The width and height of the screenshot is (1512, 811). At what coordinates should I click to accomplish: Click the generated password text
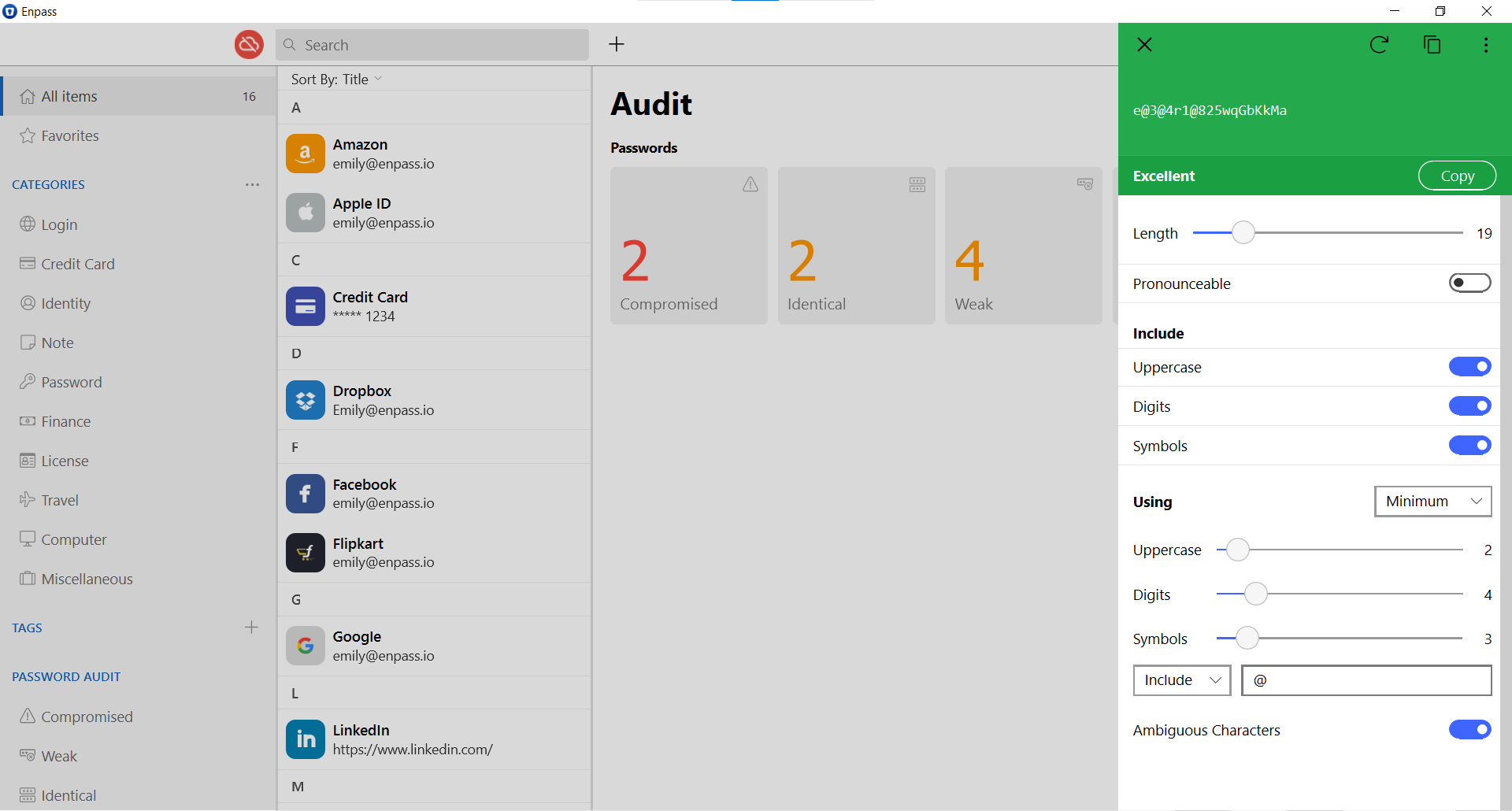(x=1210, y=110)
